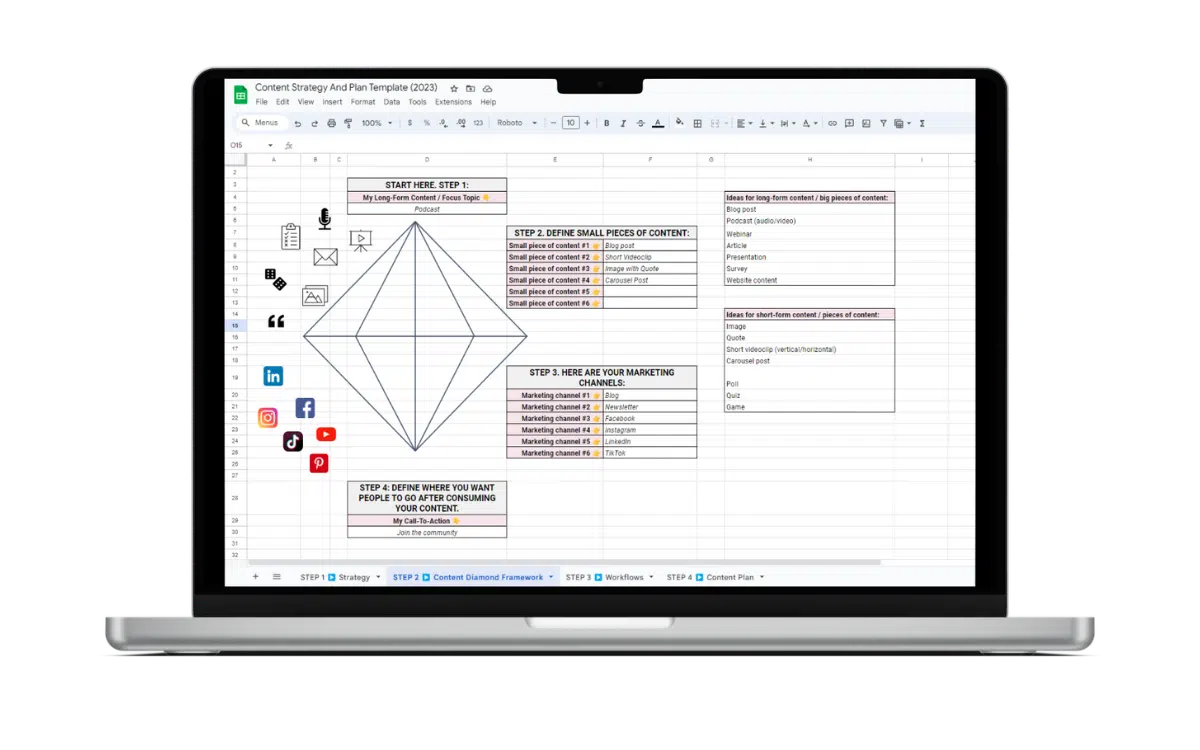This screenshot has height=750, width=1200.
Task: Open the borders tool
Action: tap(698, 123)
